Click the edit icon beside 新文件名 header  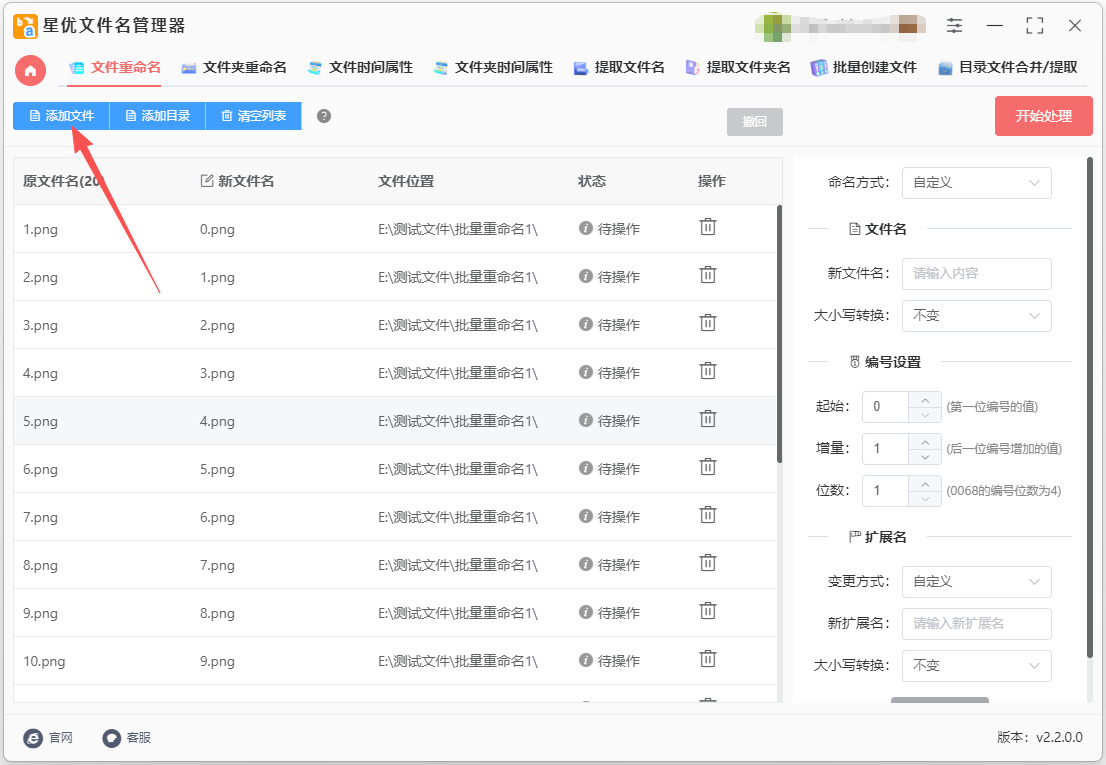pos(207,181)
